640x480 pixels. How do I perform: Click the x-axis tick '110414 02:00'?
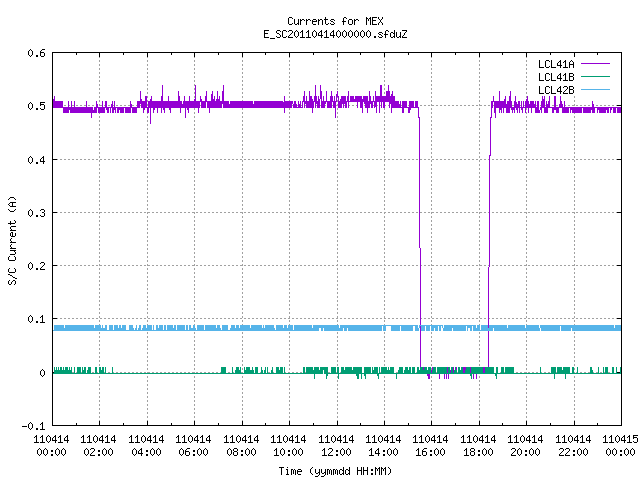tap(98, 446)
